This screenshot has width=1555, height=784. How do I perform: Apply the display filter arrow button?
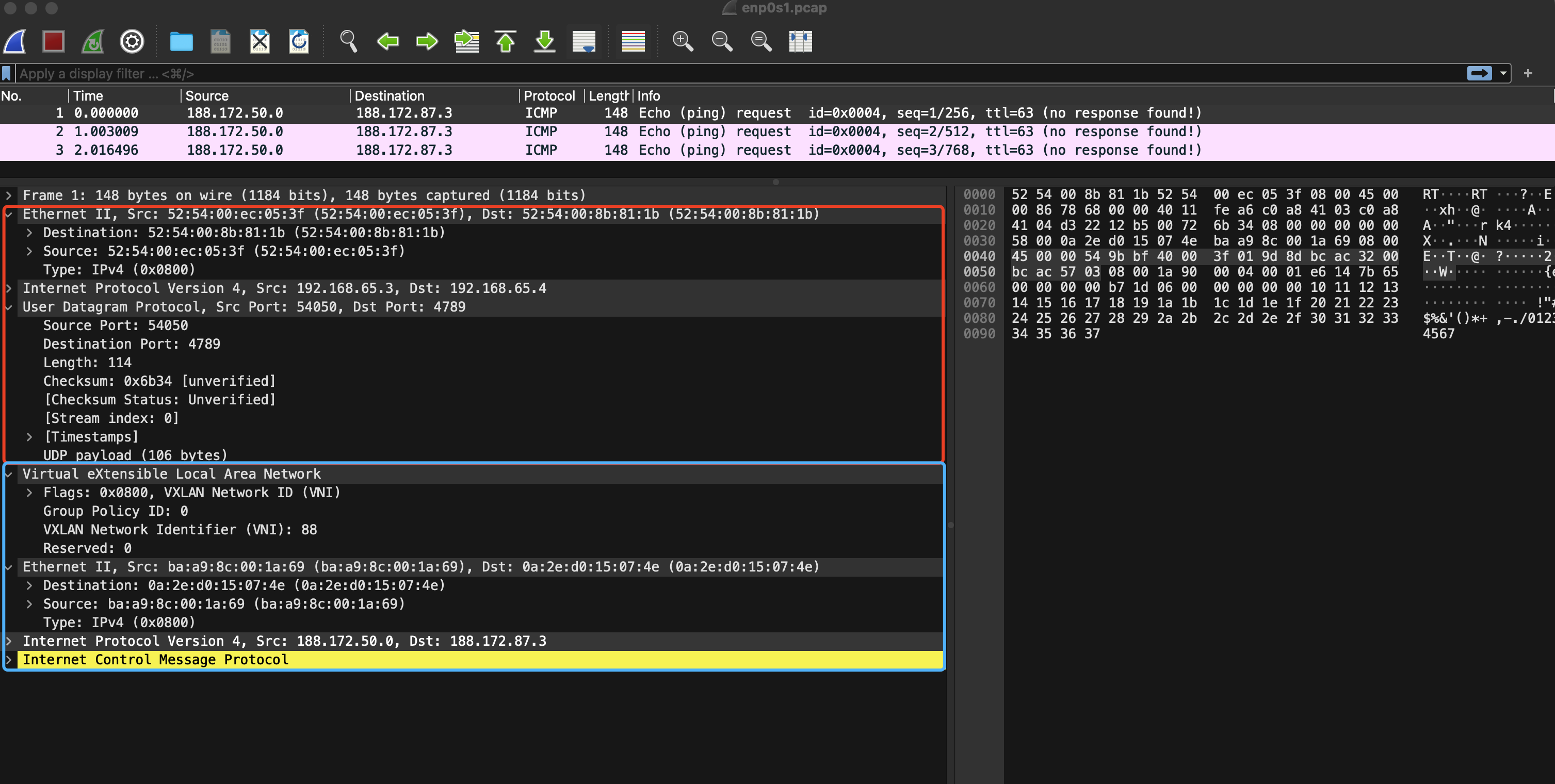click(1479, 73)
